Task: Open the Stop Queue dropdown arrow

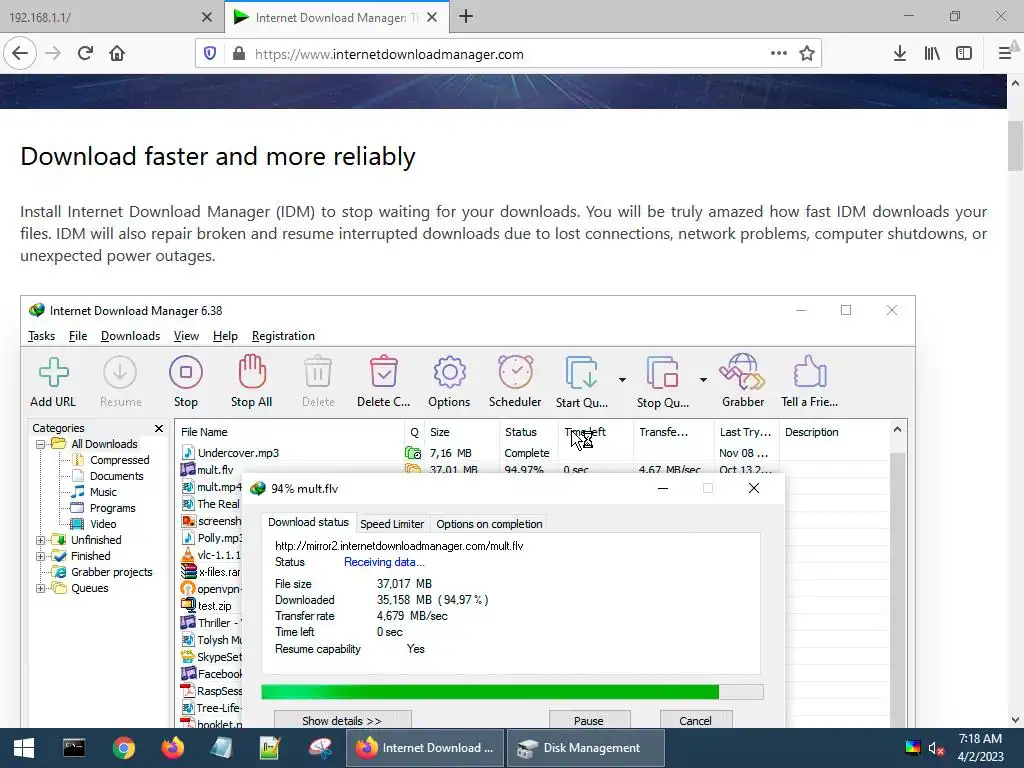Action: click(703, 379)
